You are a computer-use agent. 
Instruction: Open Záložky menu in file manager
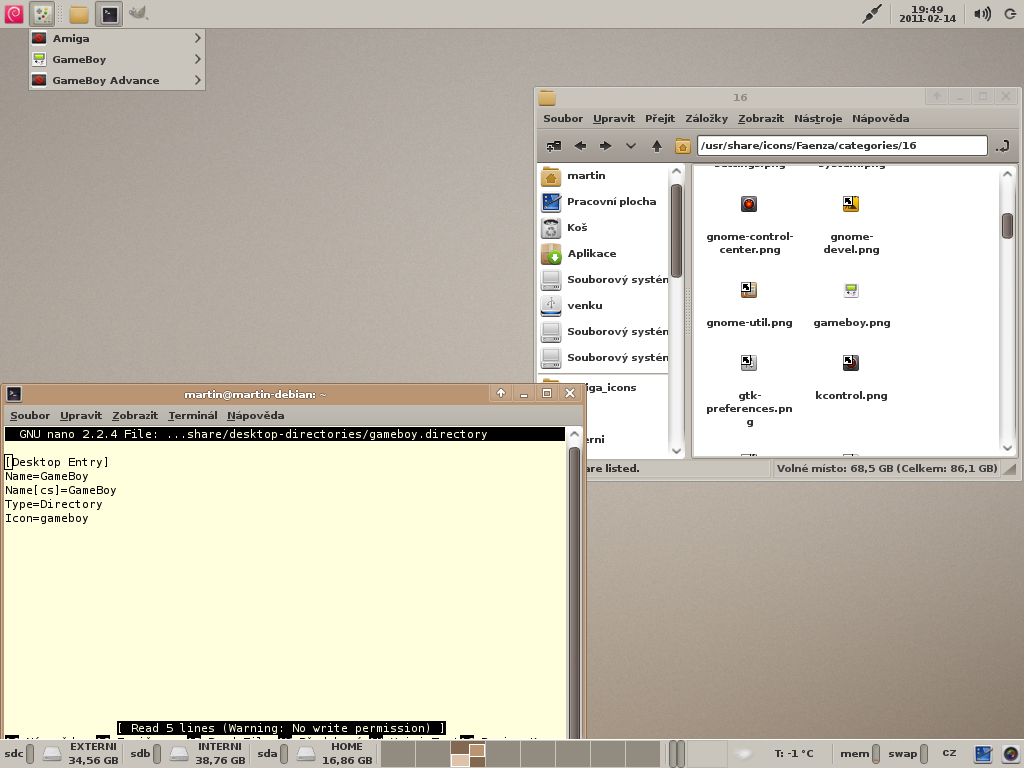point(706,118)
